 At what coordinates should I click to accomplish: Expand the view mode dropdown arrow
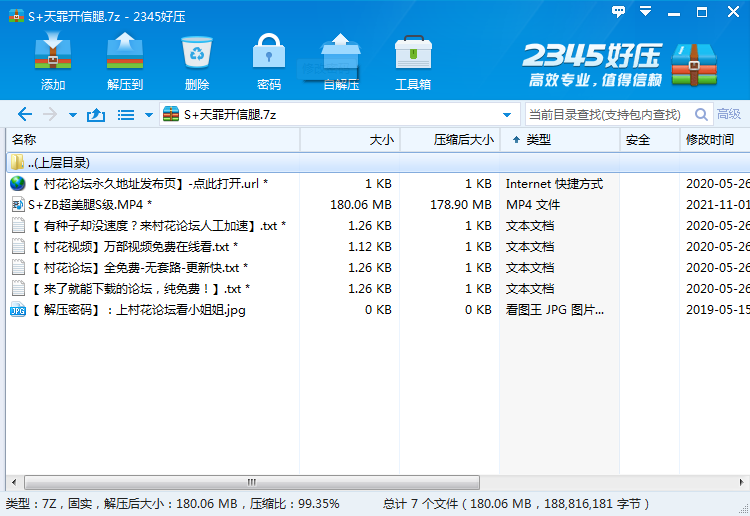(149, 115)
